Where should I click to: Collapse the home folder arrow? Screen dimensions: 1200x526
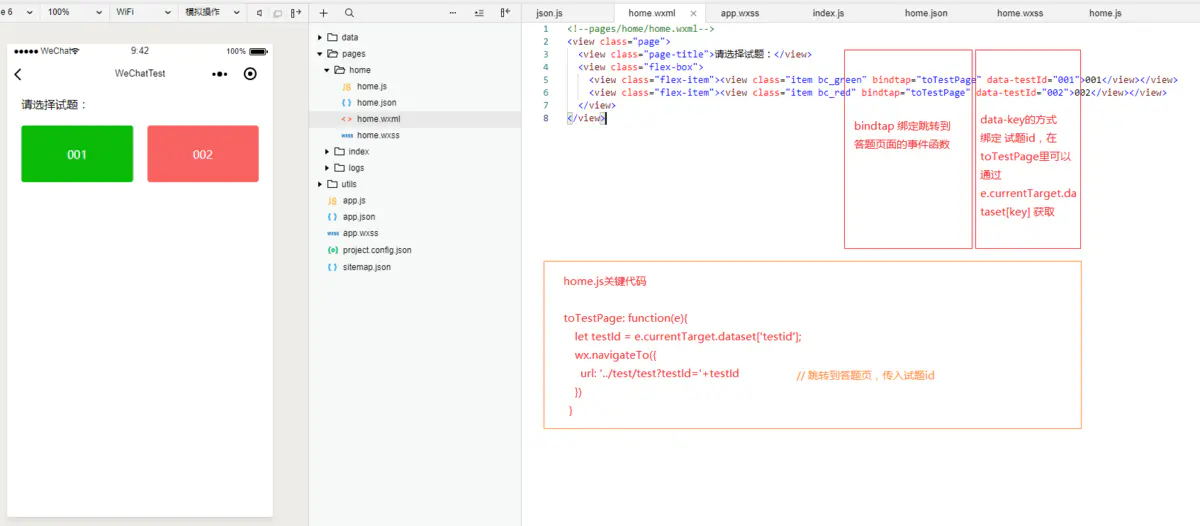(327, 70)
